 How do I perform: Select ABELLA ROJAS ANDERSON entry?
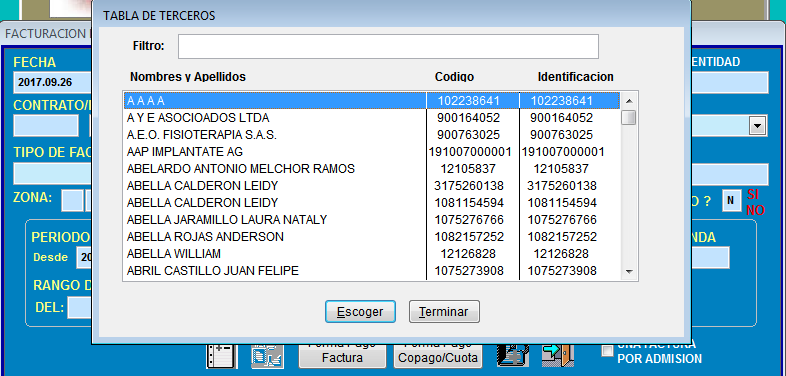pyautogui.click(x=372, y=237)
